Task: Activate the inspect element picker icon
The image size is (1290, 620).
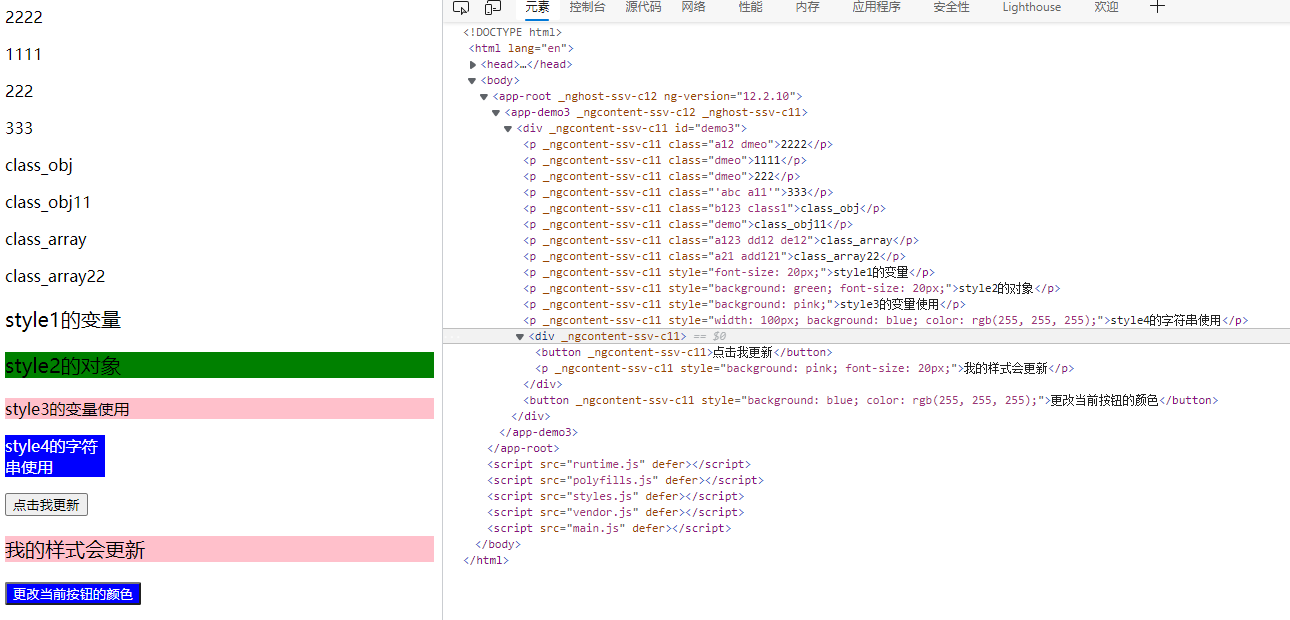Action: coord(461,7)
